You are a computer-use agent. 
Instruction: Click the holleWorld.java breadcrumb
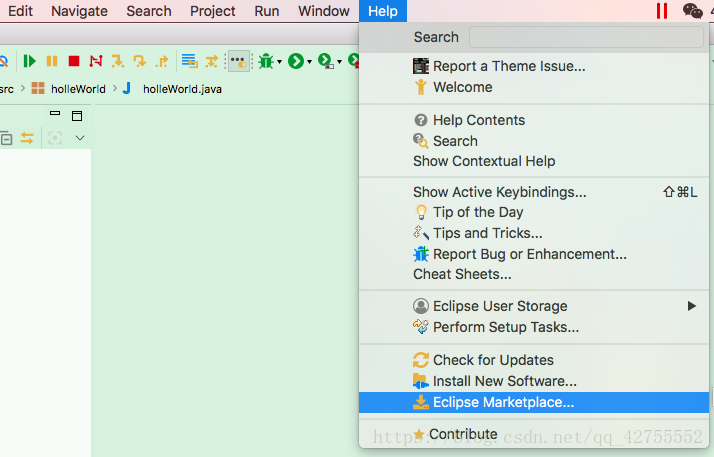(182, 89)
